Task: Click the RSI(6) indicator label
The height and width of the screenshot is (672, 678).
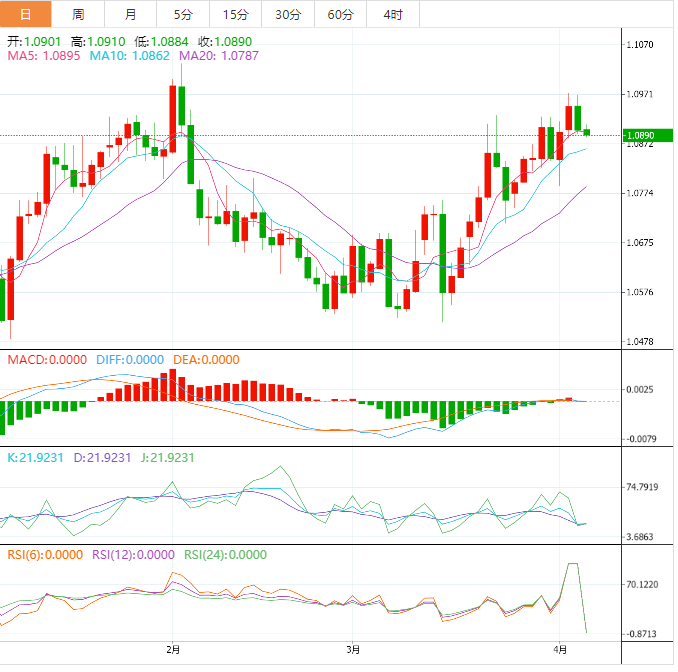Action: (45, 554)
